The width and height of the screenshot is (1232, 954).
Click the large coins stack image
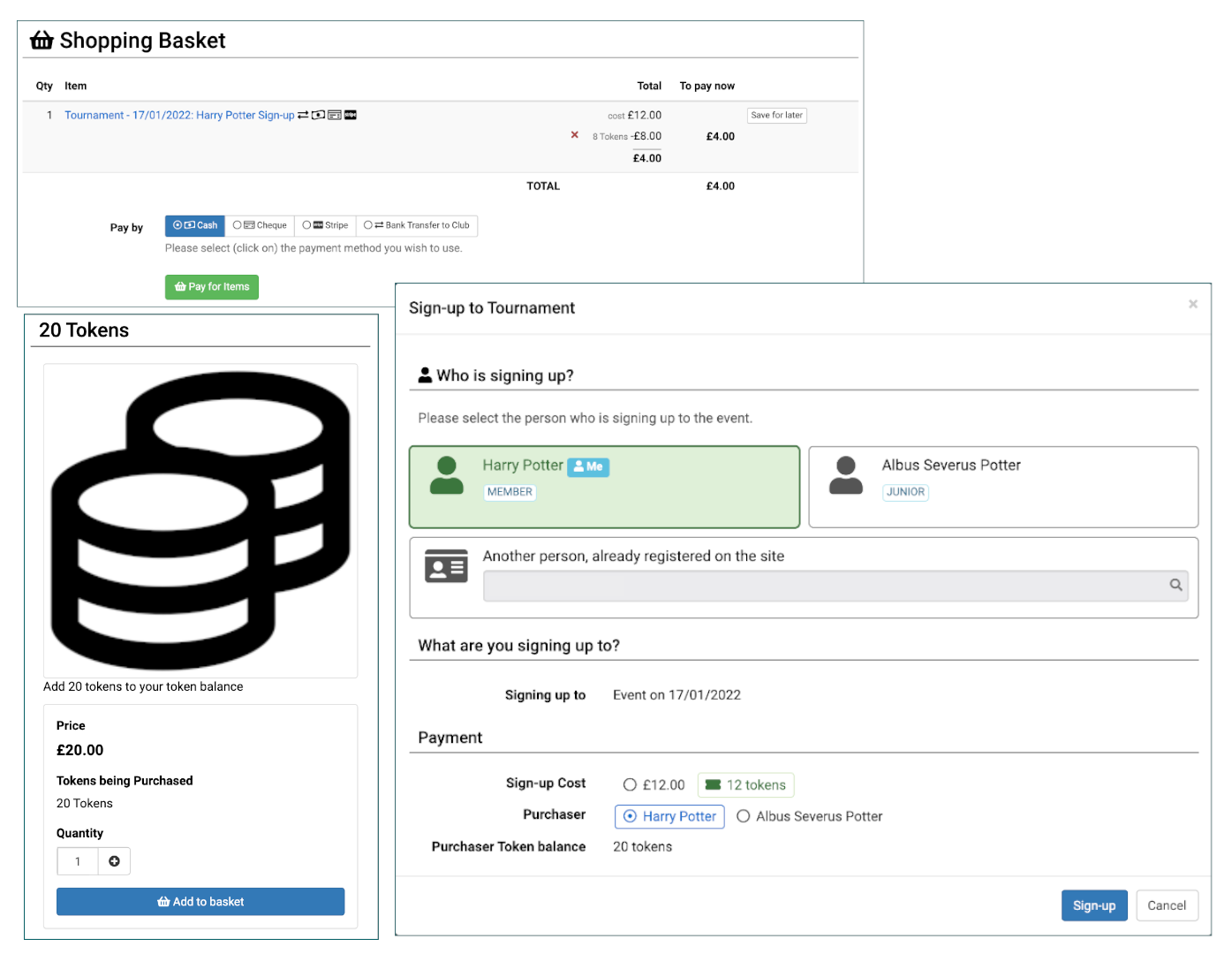(200, 520)
